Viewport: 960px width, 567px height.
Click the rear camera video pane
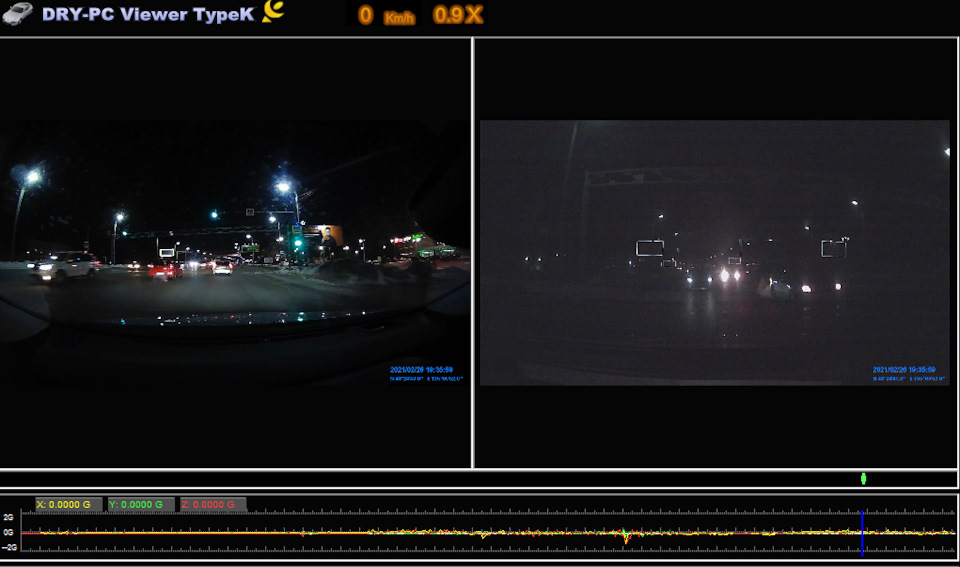716,253
